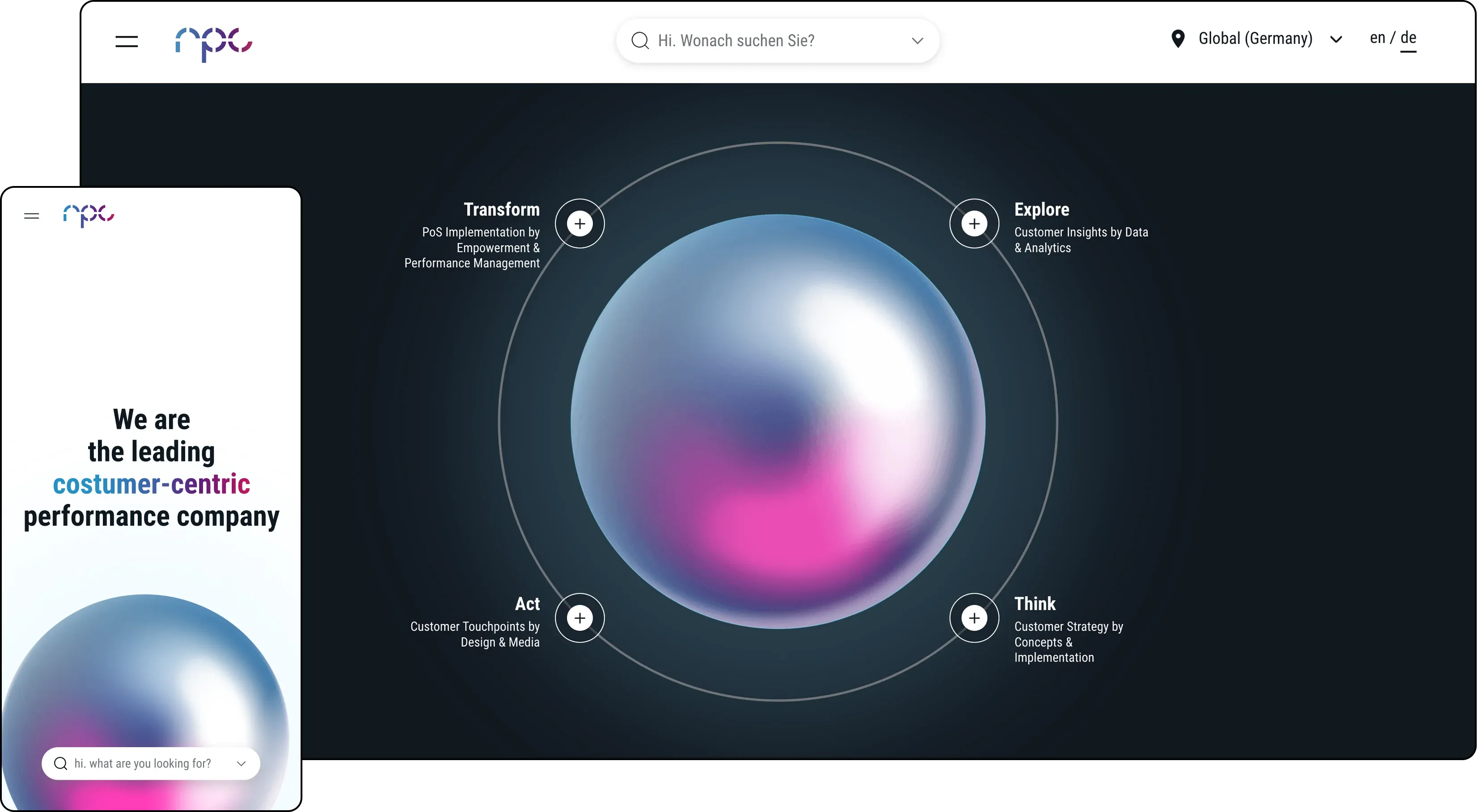Click the 'Act' heading

pos(527,604)
